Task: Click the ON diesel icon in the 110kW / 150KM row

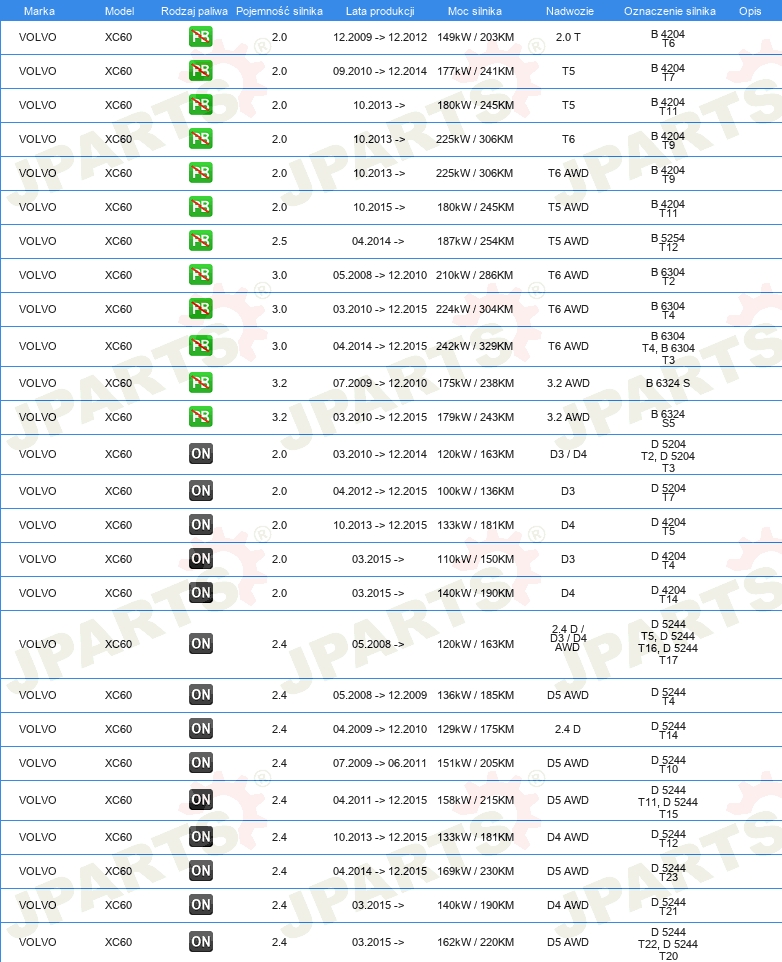Action: (x=201, y=559)
